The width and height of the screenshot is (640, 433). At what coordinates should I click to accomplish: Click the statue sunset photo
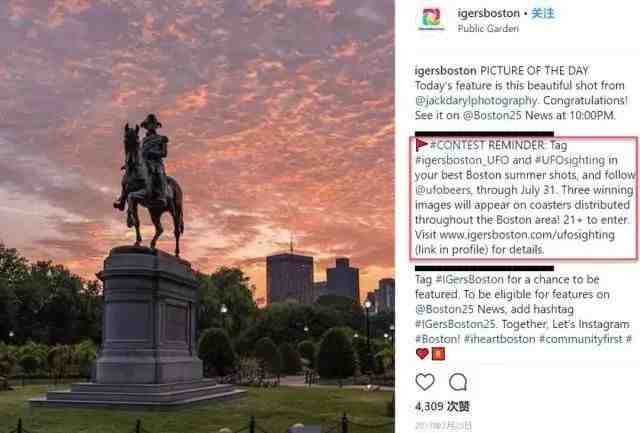pyautogui.click(x=197, y=216)
